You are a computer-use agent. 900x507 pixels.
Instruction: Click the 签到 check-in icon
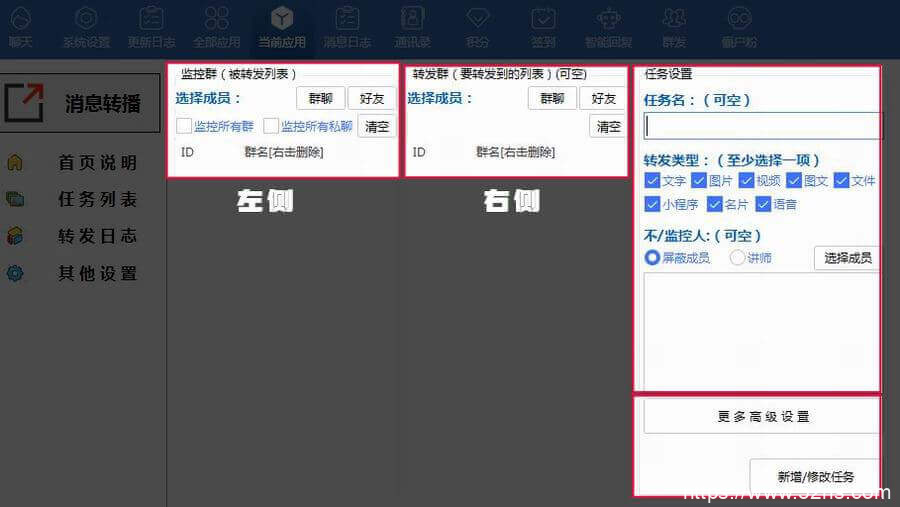(x=543, y=25)
